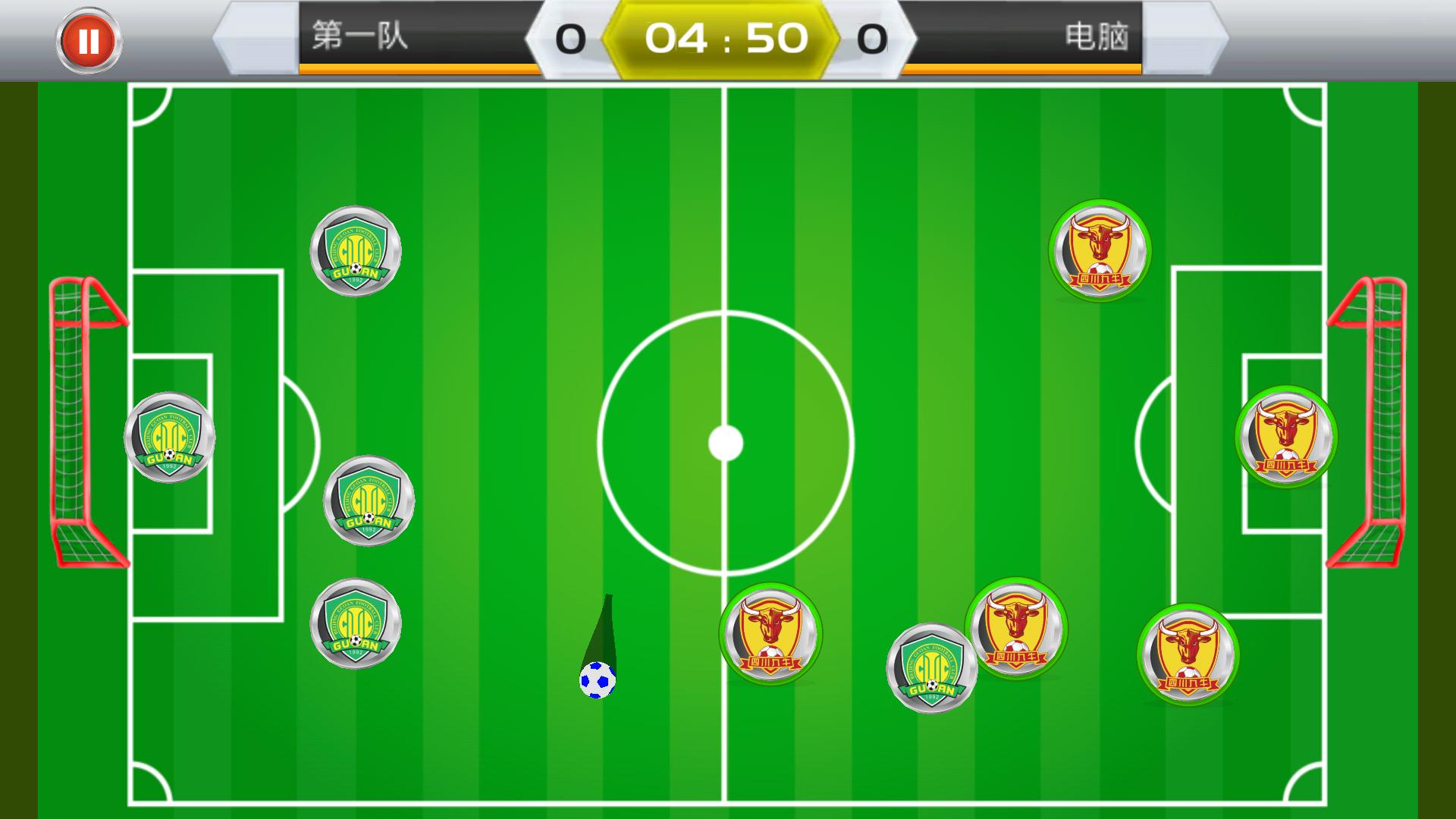Screen dimensions: 1456x819
Task: Click the 04:50 match timer
Action: 726,38
